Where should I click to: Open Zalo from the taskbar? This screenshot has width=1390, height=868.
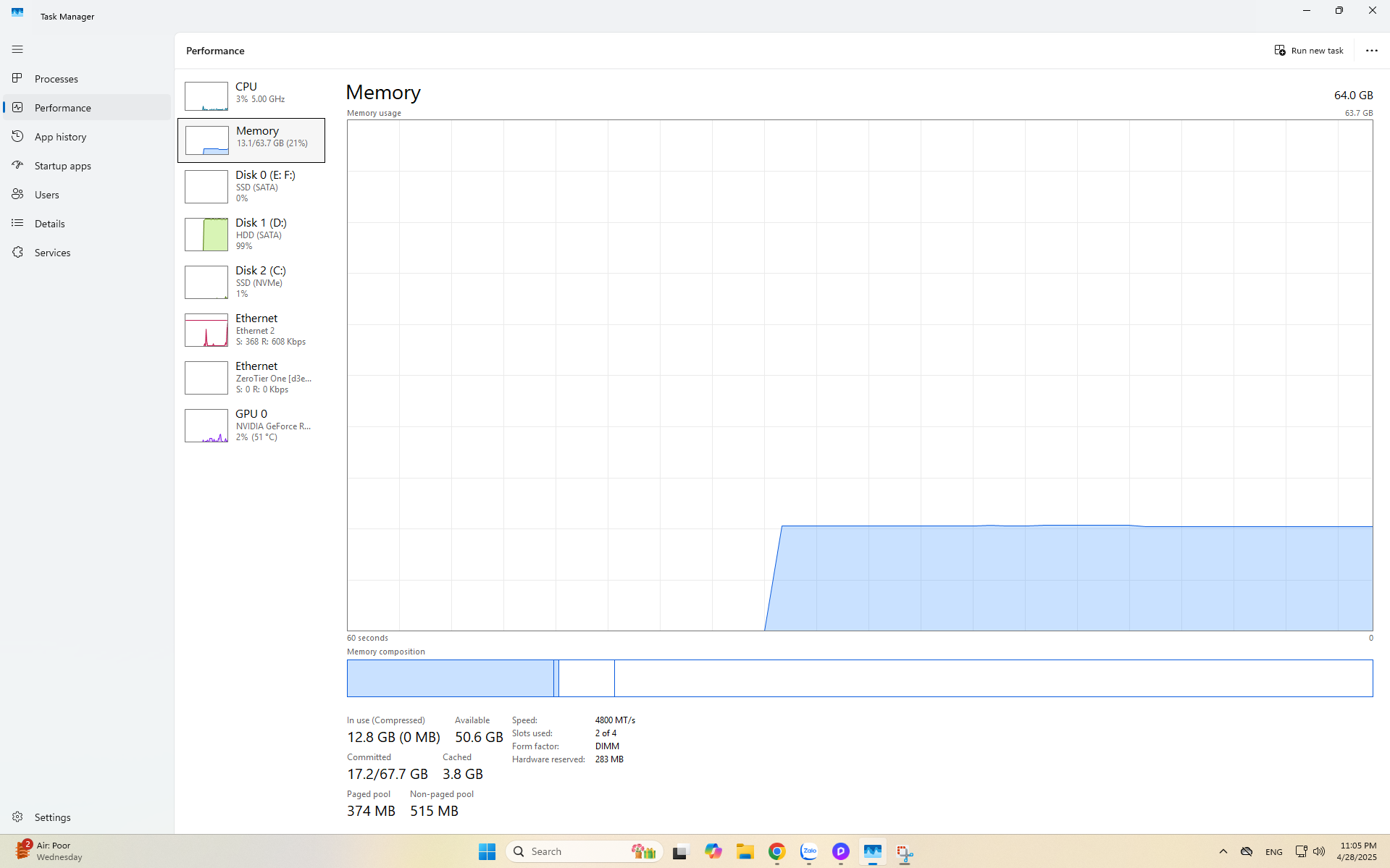[809, 851]
